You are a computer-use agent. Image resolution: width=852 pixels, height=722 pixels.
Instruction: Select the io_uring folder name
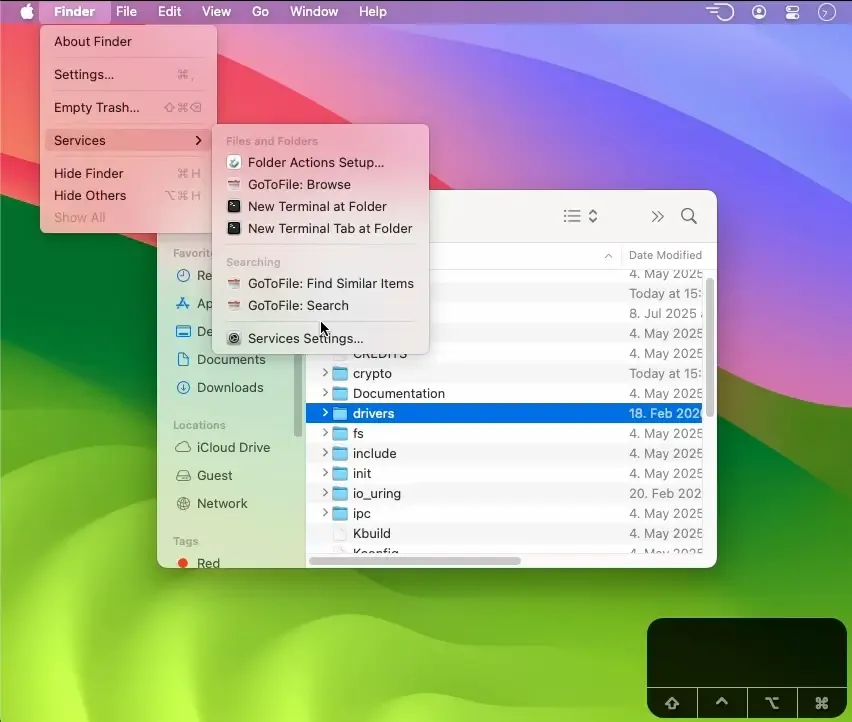377,493
